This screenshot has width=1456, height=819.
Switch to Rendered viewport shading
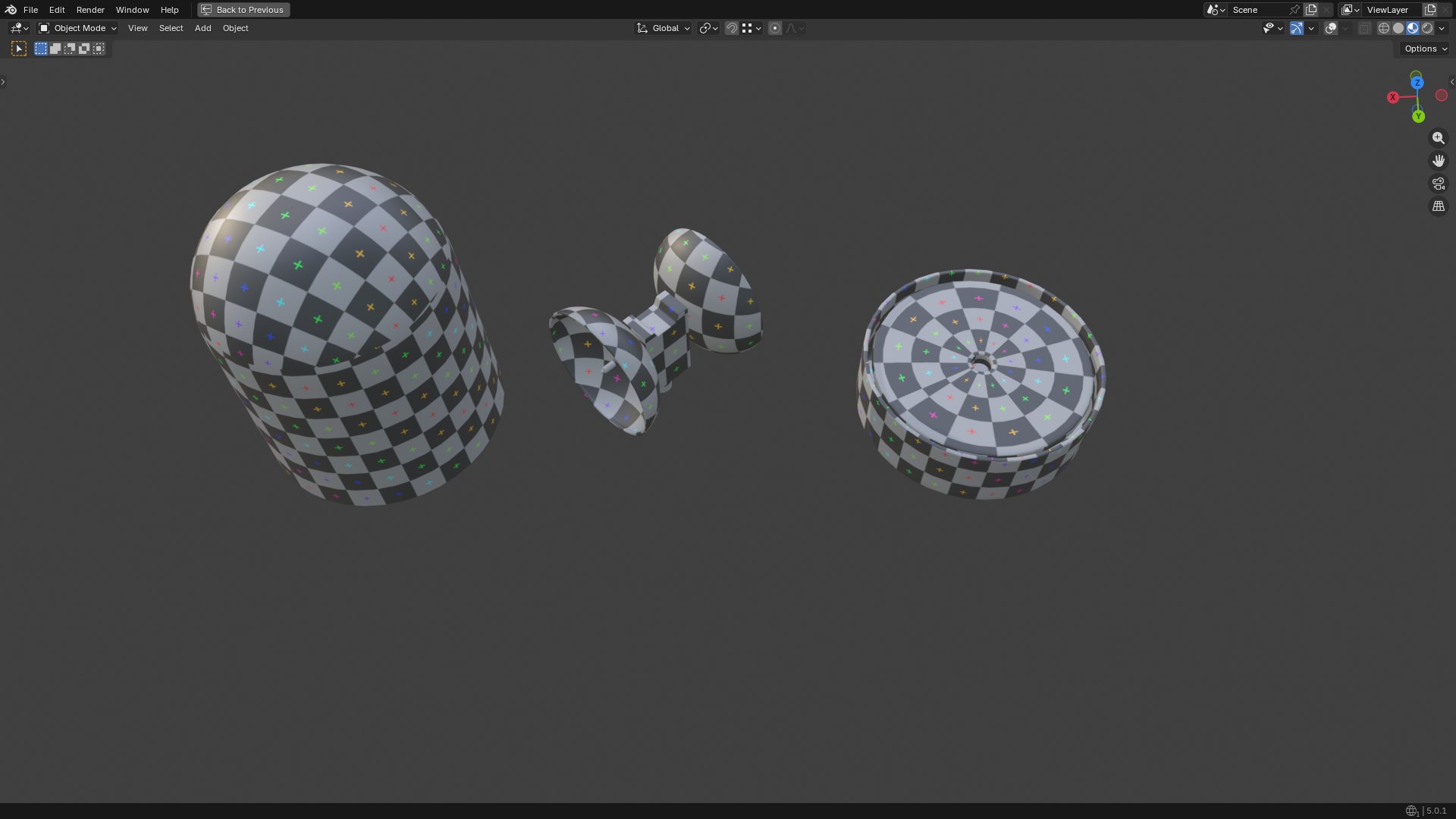coord(1427,28)
